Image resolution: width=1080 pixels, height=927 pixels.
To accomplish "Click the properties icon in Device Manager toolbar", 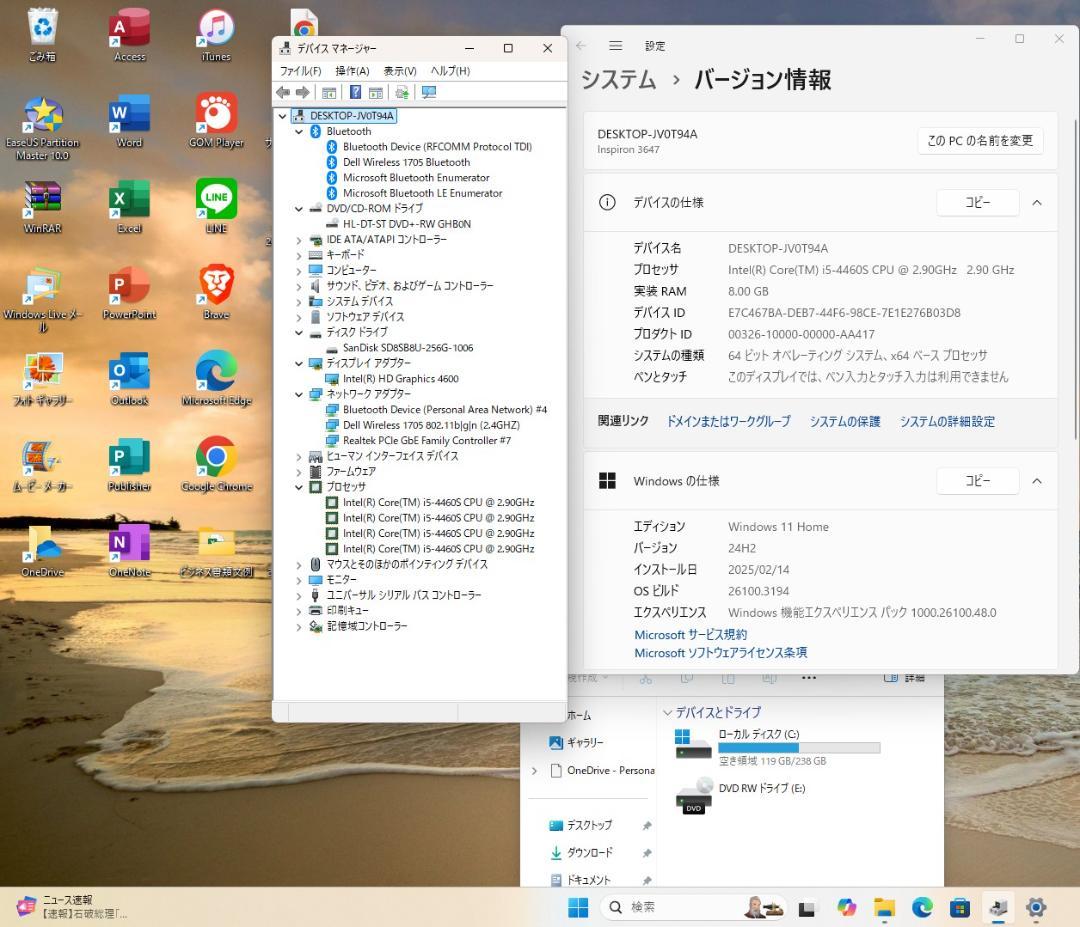I will tap(327, 92).
